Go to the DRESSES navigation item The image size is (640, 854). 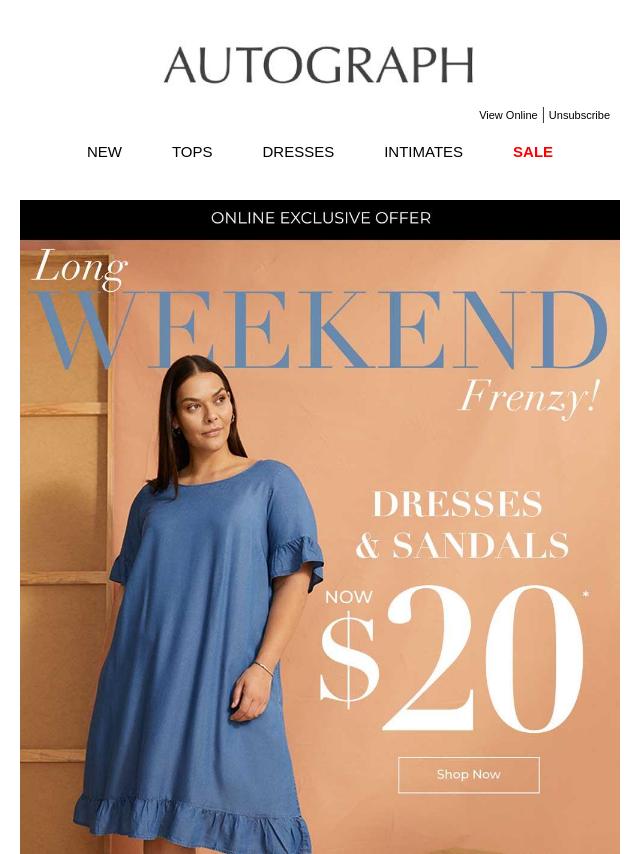(298, 152)
